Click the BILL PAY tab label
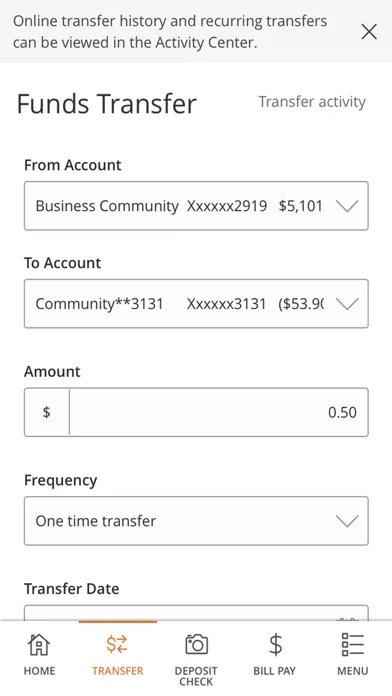The image size is (392, 696). [x=274, y=670]
